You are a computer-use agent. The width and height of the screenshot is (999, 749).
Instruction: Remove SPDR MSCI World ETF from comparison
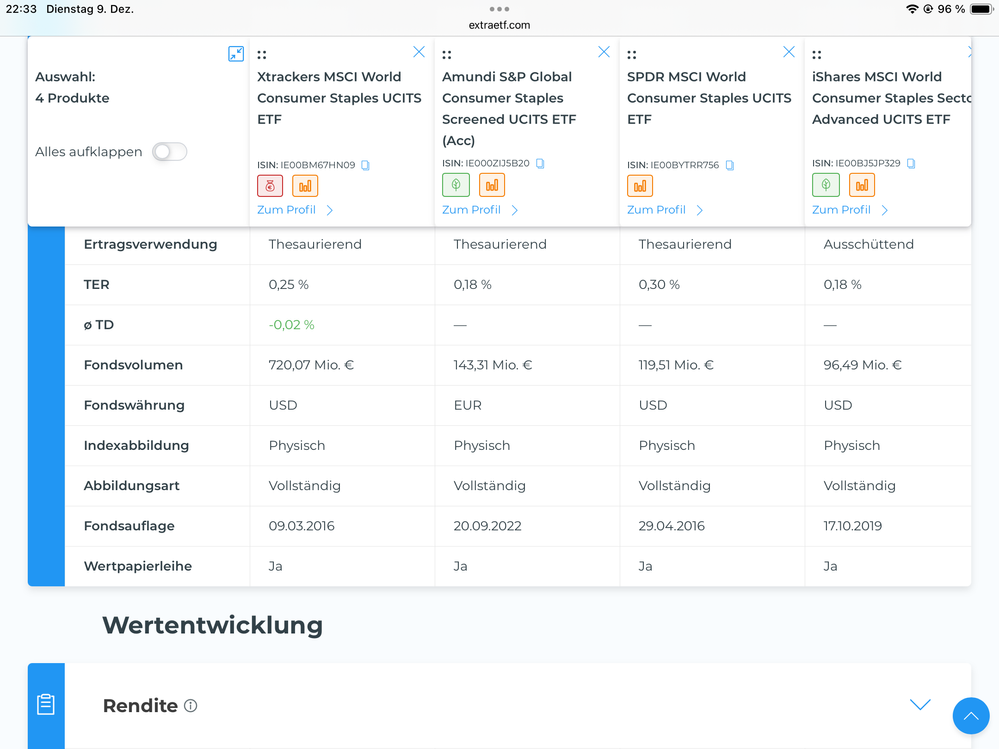[x=789, y=52]
